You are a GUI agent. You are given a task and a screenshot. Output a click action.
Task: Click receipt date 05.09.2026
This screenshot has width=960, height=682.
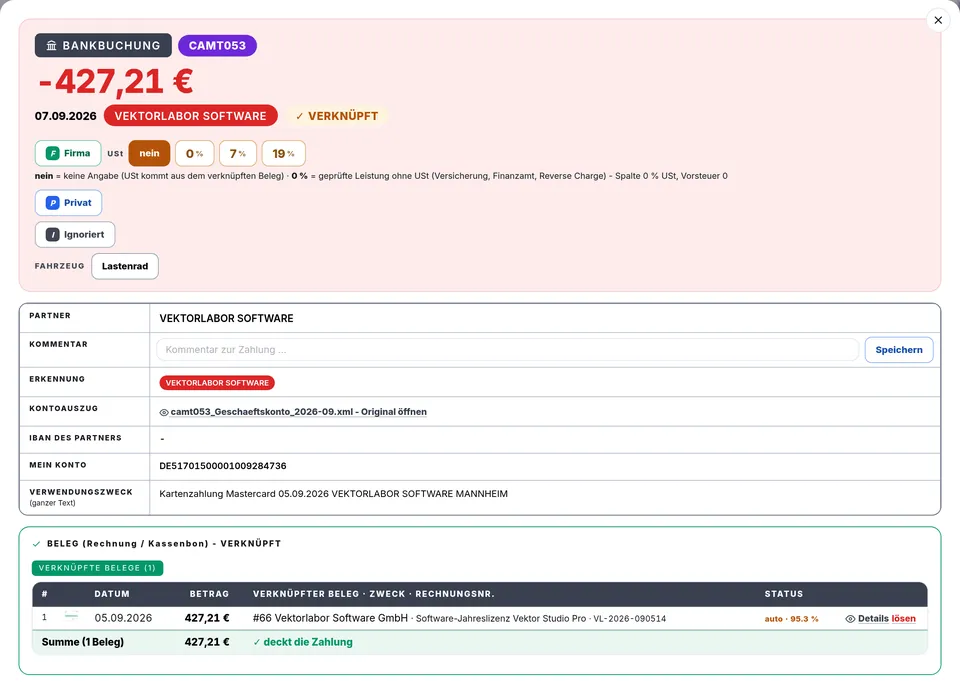[123, 618]
